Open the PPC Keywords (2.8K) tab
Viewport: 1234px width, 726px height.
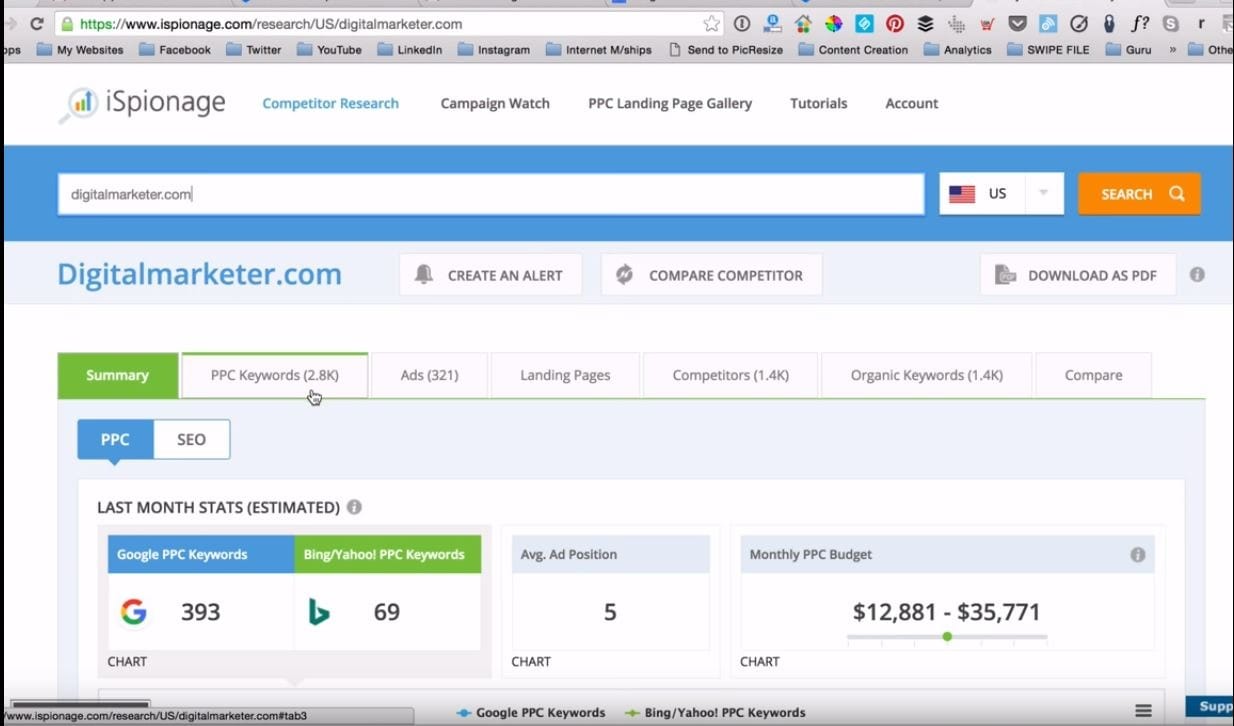tap(274, 375)
